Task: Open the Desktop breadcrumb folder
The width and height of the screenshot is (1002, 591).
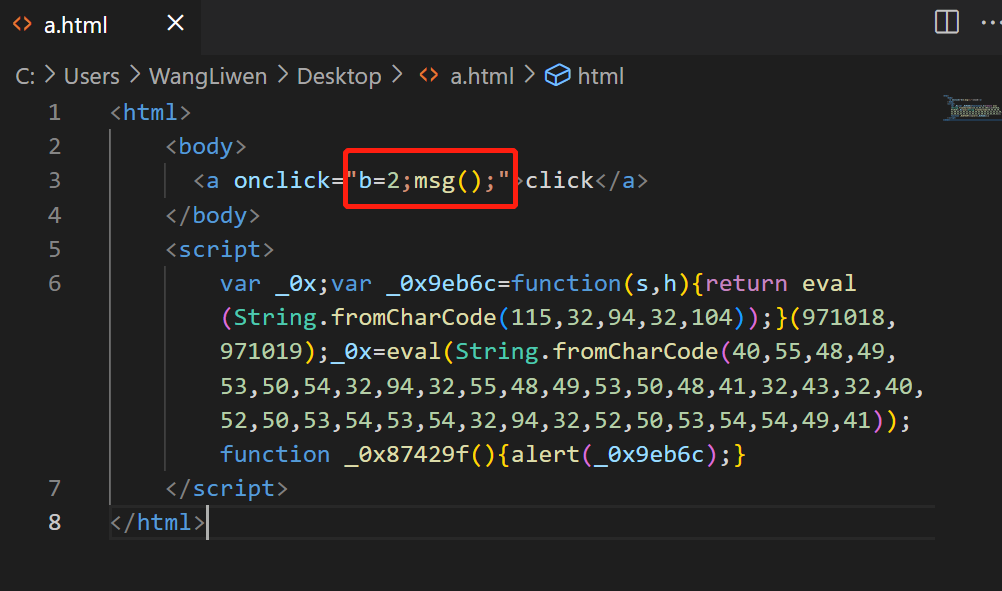Action: pyautogui.click(x=339, y=77)
